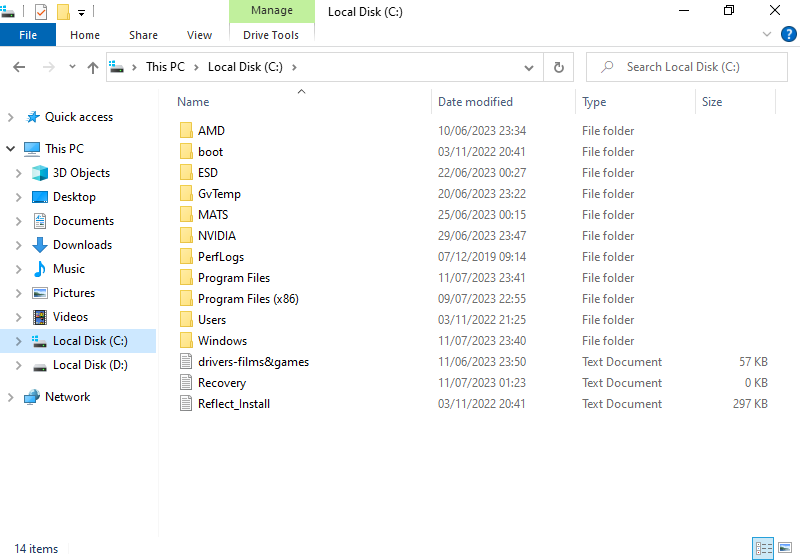This screenshot has width=800, height=560.
Task: Expand the Local Disk (D:) tree node
Action: [x=19, y=365]
